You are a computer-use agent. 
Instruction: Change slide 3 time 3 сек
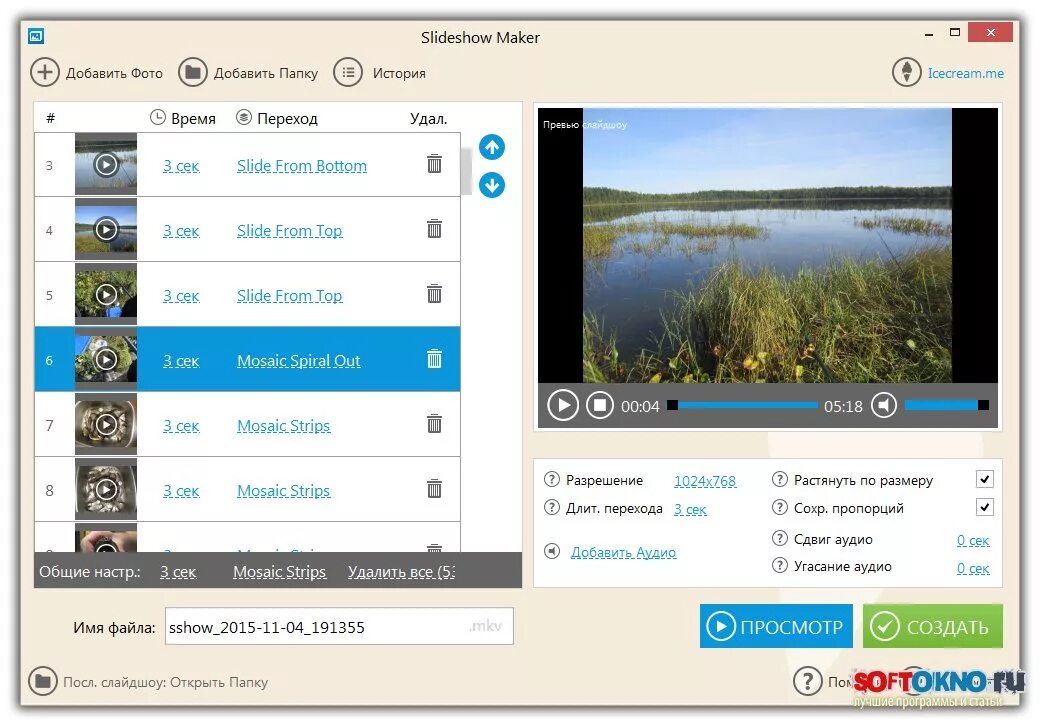[181, 166]
